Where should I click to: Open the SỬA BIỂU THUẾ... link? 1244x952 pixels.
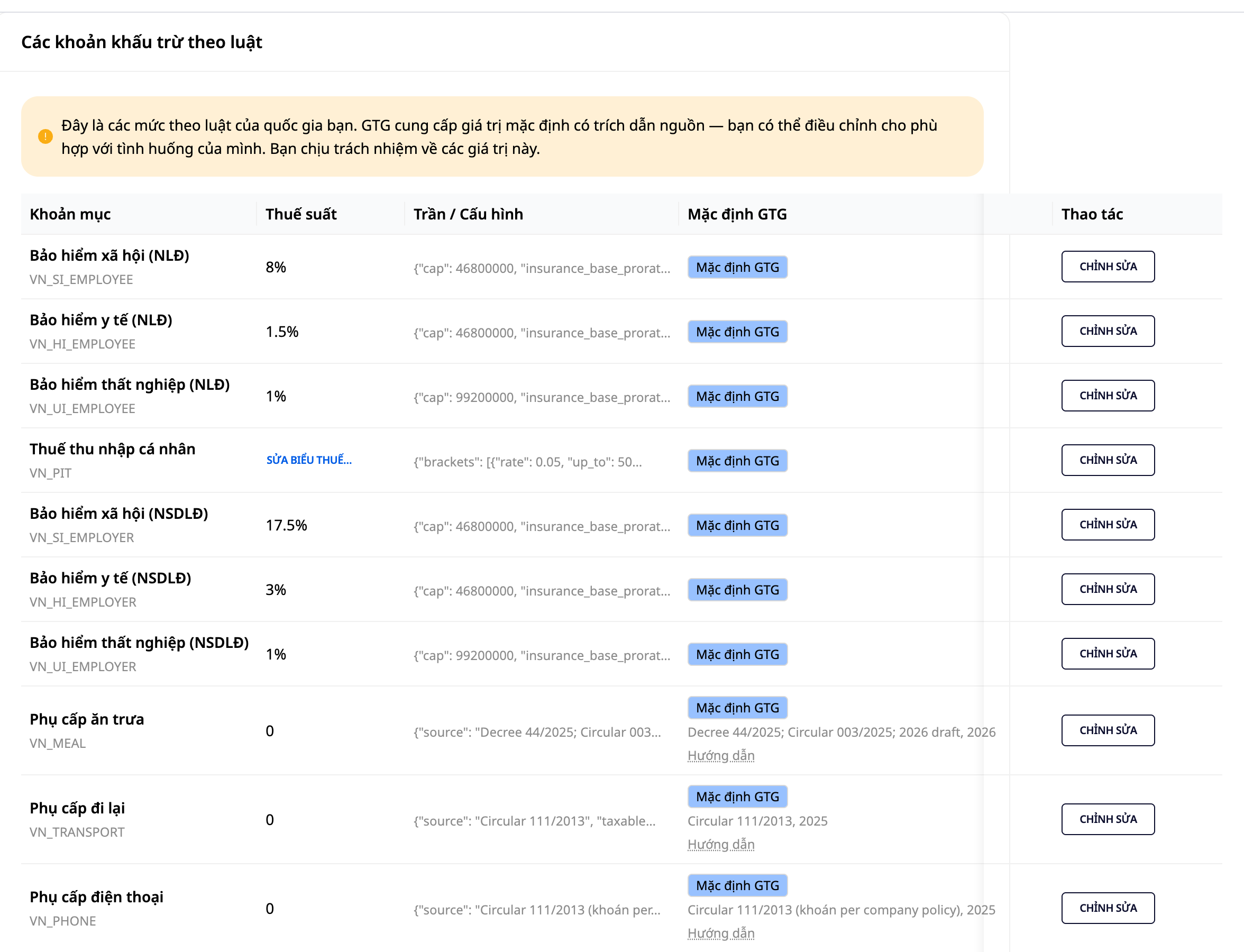click(309, 460)
